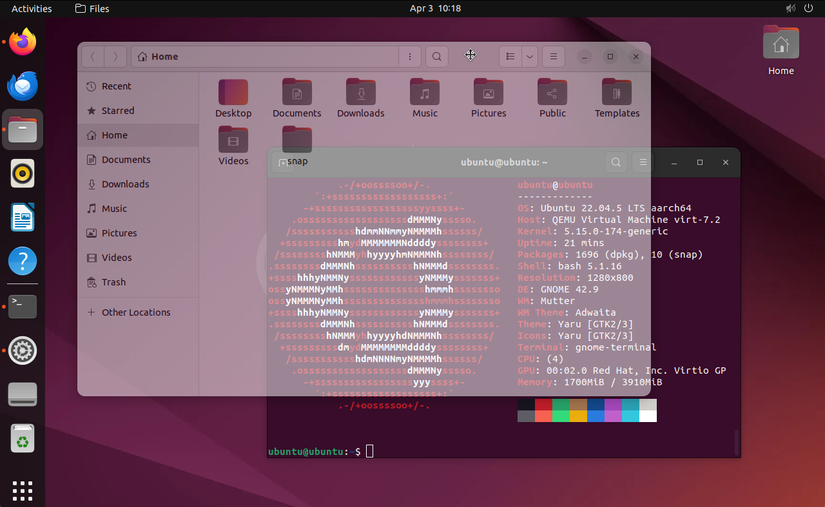This screenshot has width=825, height=507.
Task: Open the Public folder in Files
Action: [x=552, y=98]
